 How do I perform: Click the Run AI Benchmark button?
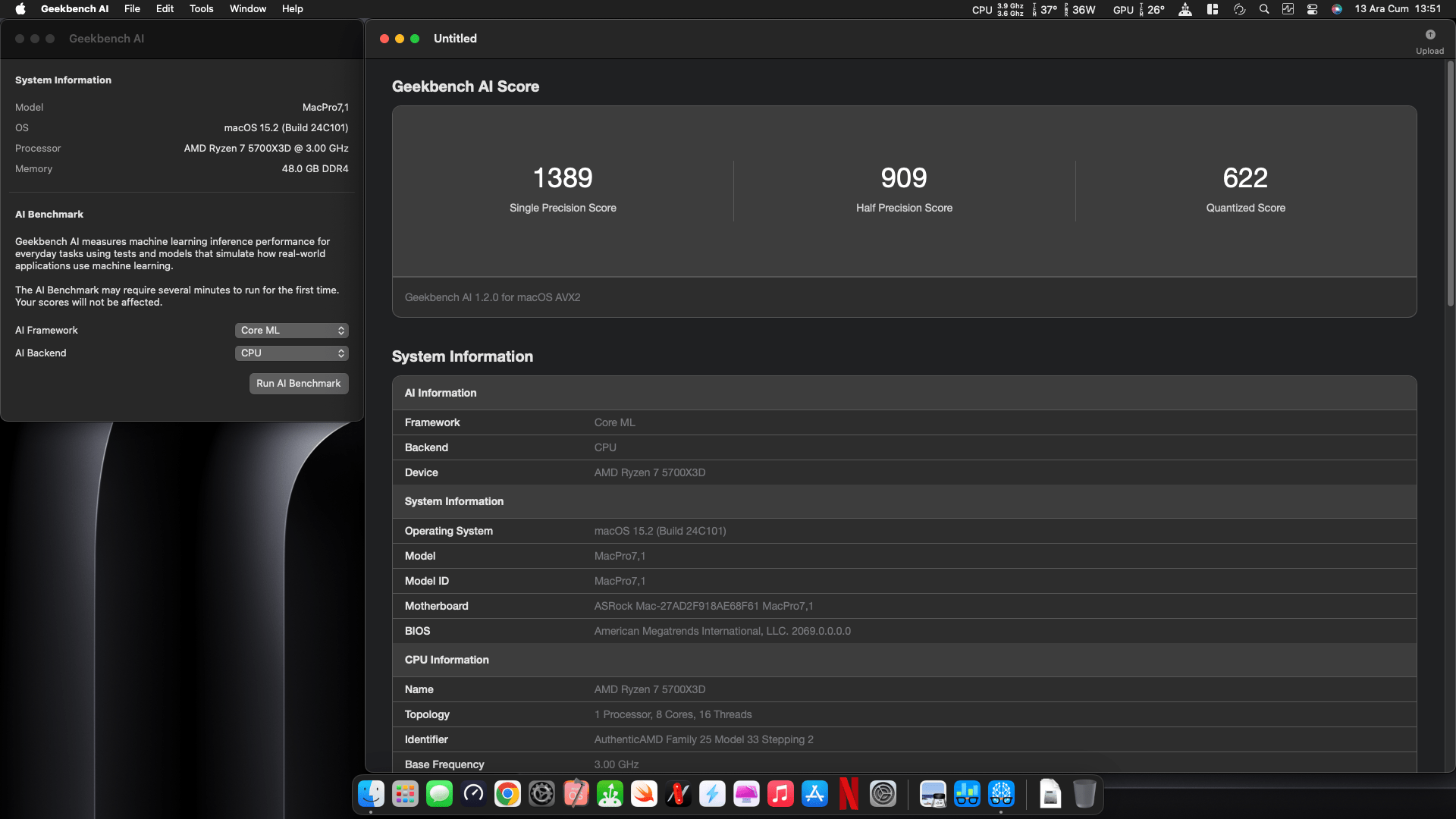(x=299, y=384)
